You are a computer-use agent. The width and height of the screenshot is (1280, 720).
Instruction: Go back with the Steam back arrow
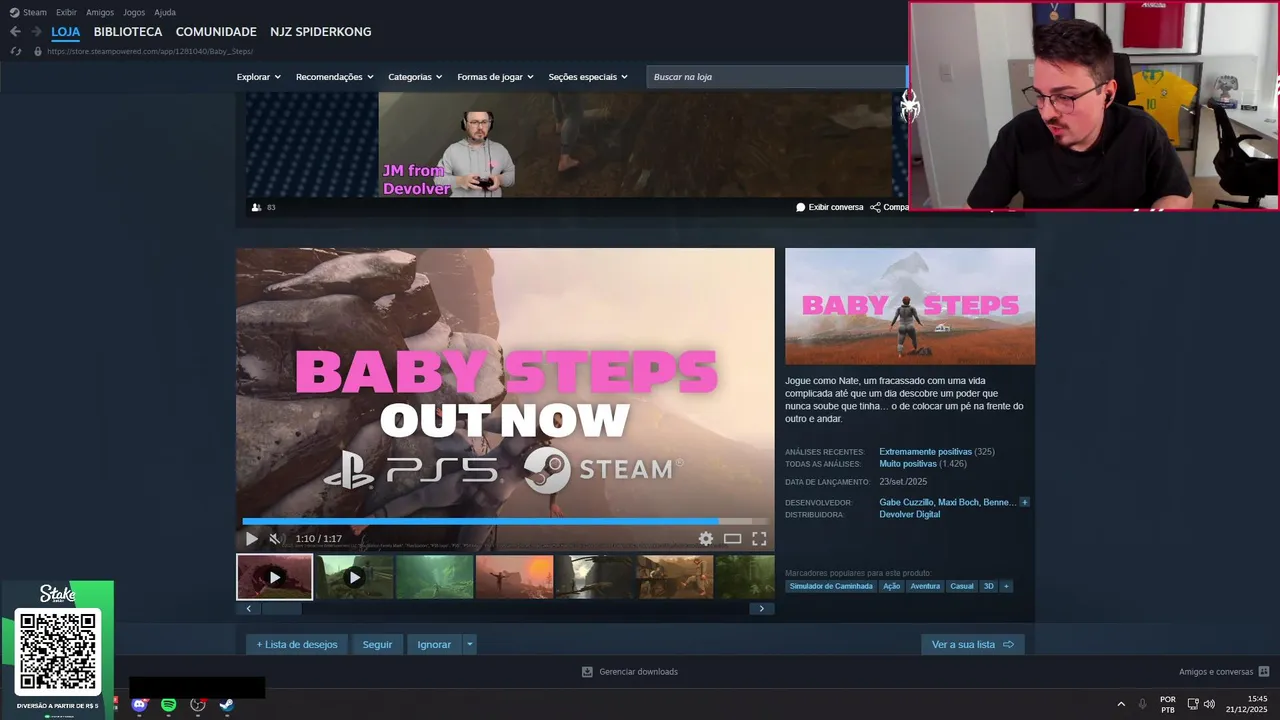pyautogui.click(x=15, y=32)
